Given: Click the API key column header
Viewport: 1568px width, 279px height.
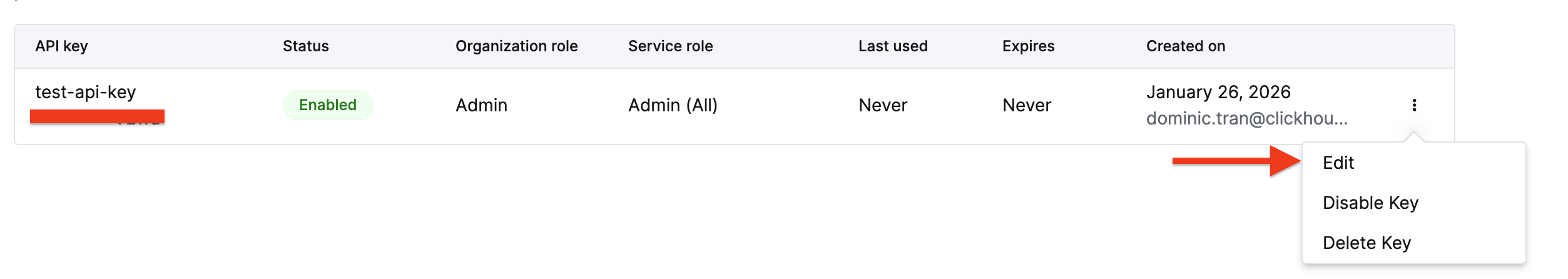Looking at the screenshot, I should pos(61,46).
